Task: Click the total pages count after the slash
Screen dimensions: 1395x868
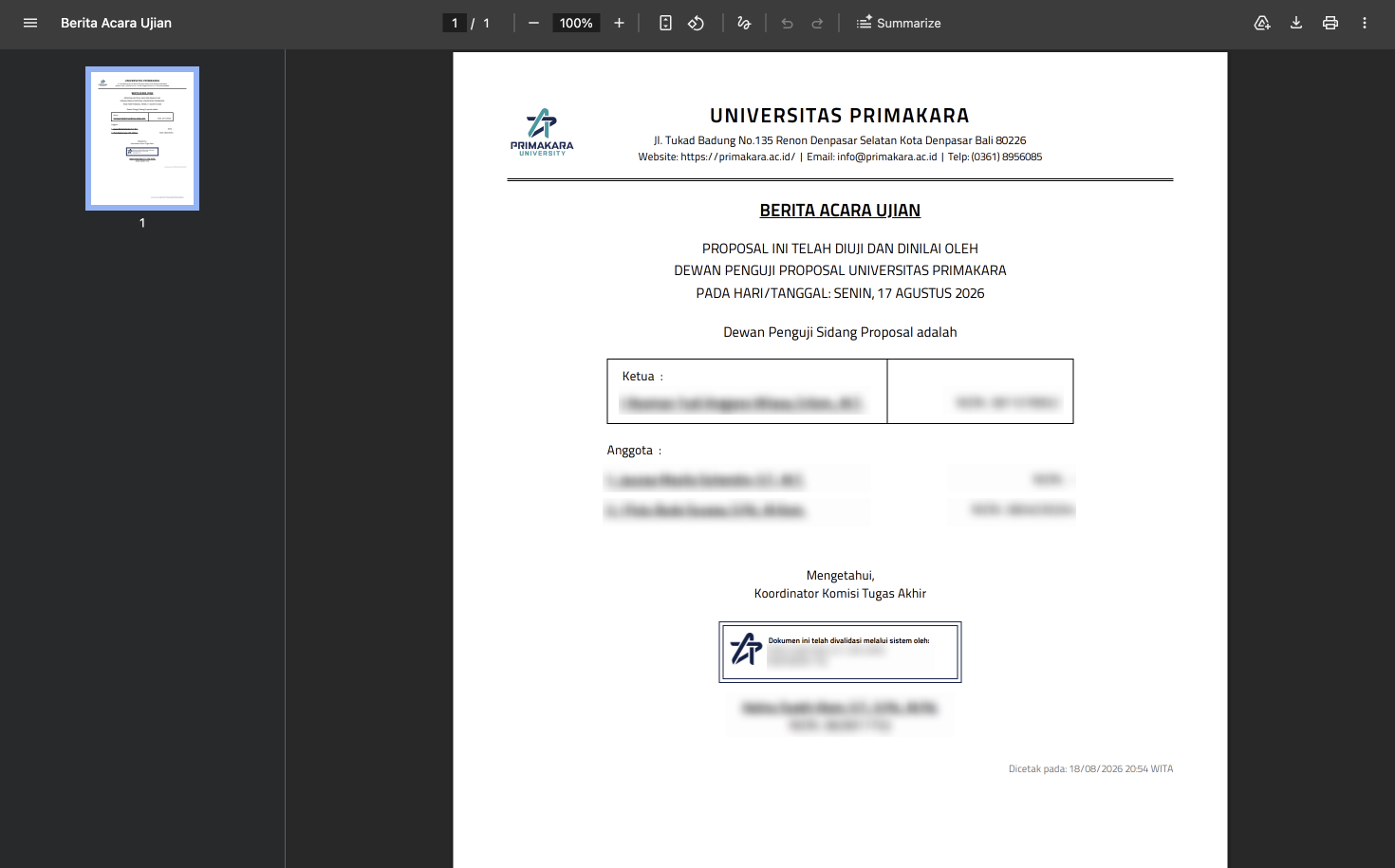Action: (487, 23)
